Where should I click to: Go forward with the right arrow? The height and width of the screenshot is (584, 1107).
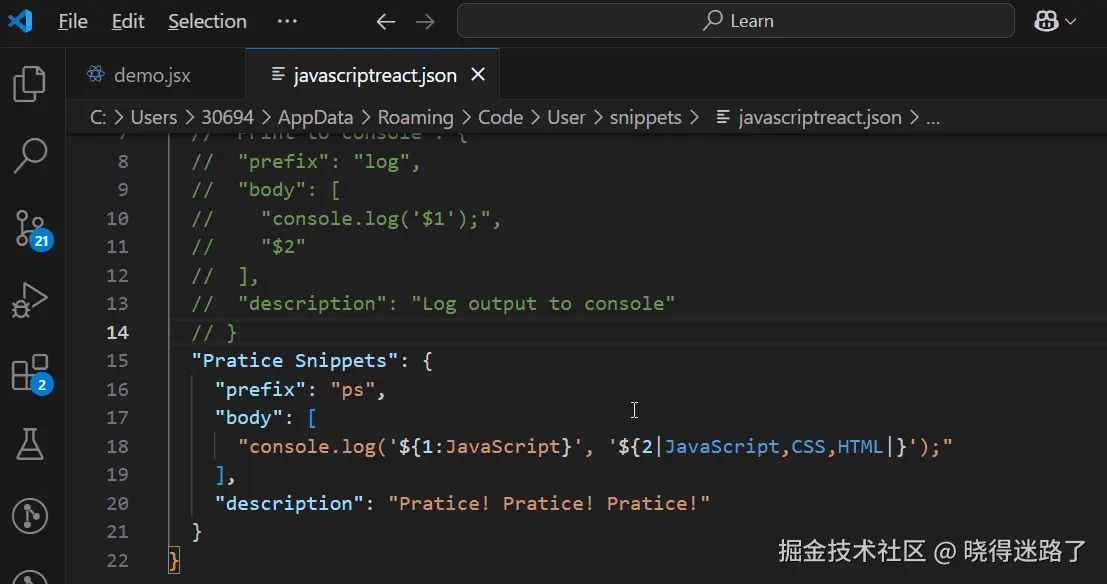[x=425, y=21]
